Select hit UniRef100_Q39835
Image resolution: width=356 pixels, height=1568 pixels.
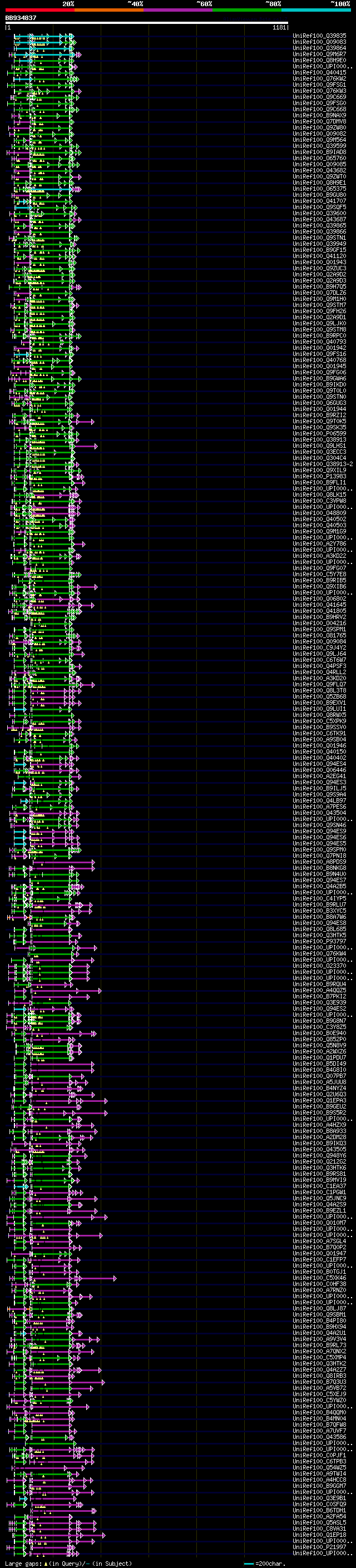[319, 36]
